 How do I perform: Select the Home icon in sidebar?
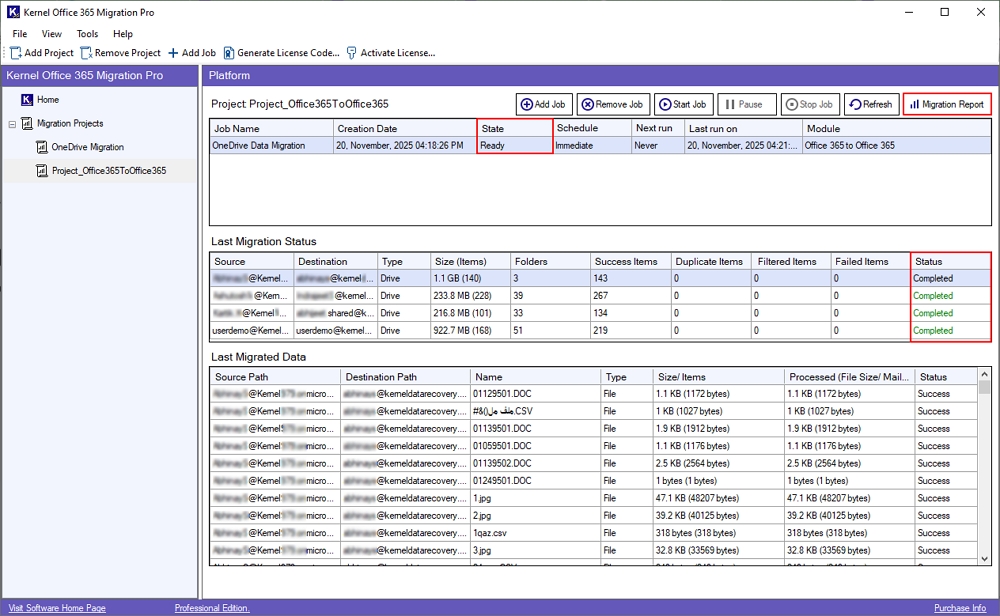point(27,100)
